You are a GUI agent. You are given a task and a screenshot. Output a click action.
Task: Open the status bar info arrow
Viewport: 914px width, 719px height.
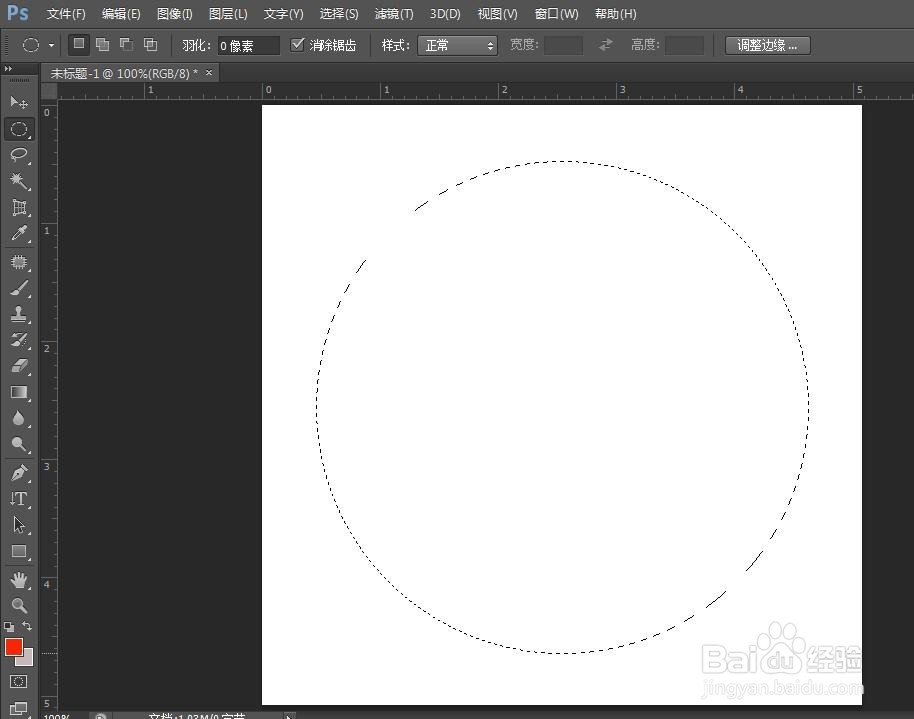point(289,716)
